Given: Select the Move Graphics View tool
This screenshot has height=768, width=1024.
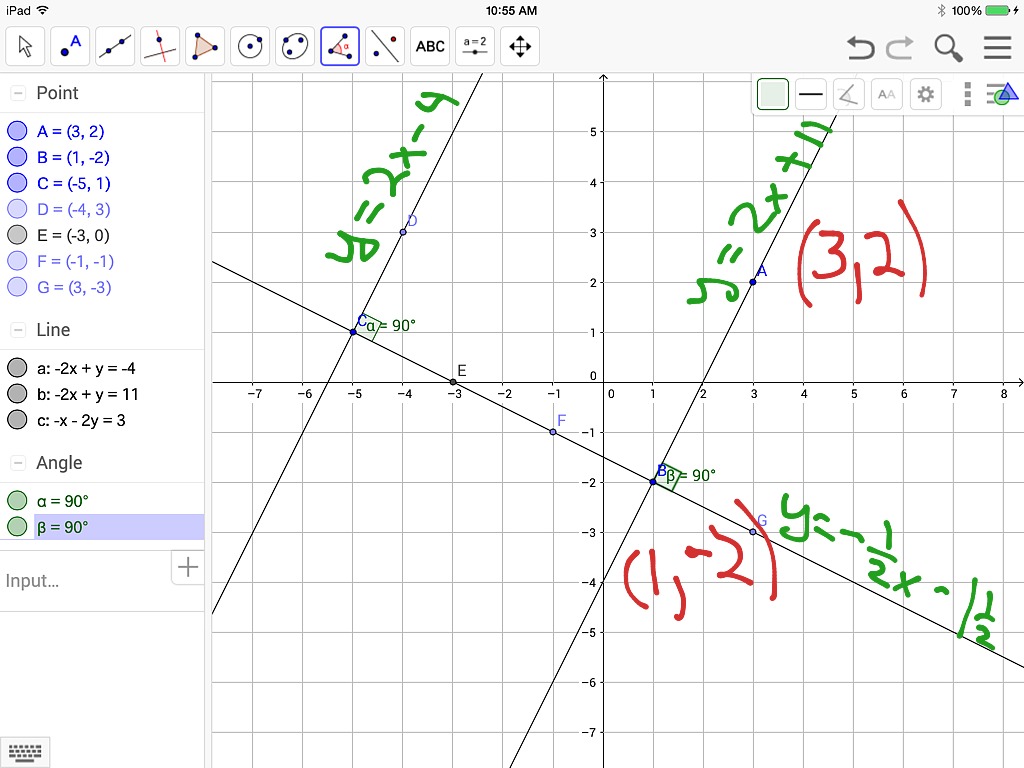Looking at the screenshot, I should pyautogui.click(x=520, y=46).
